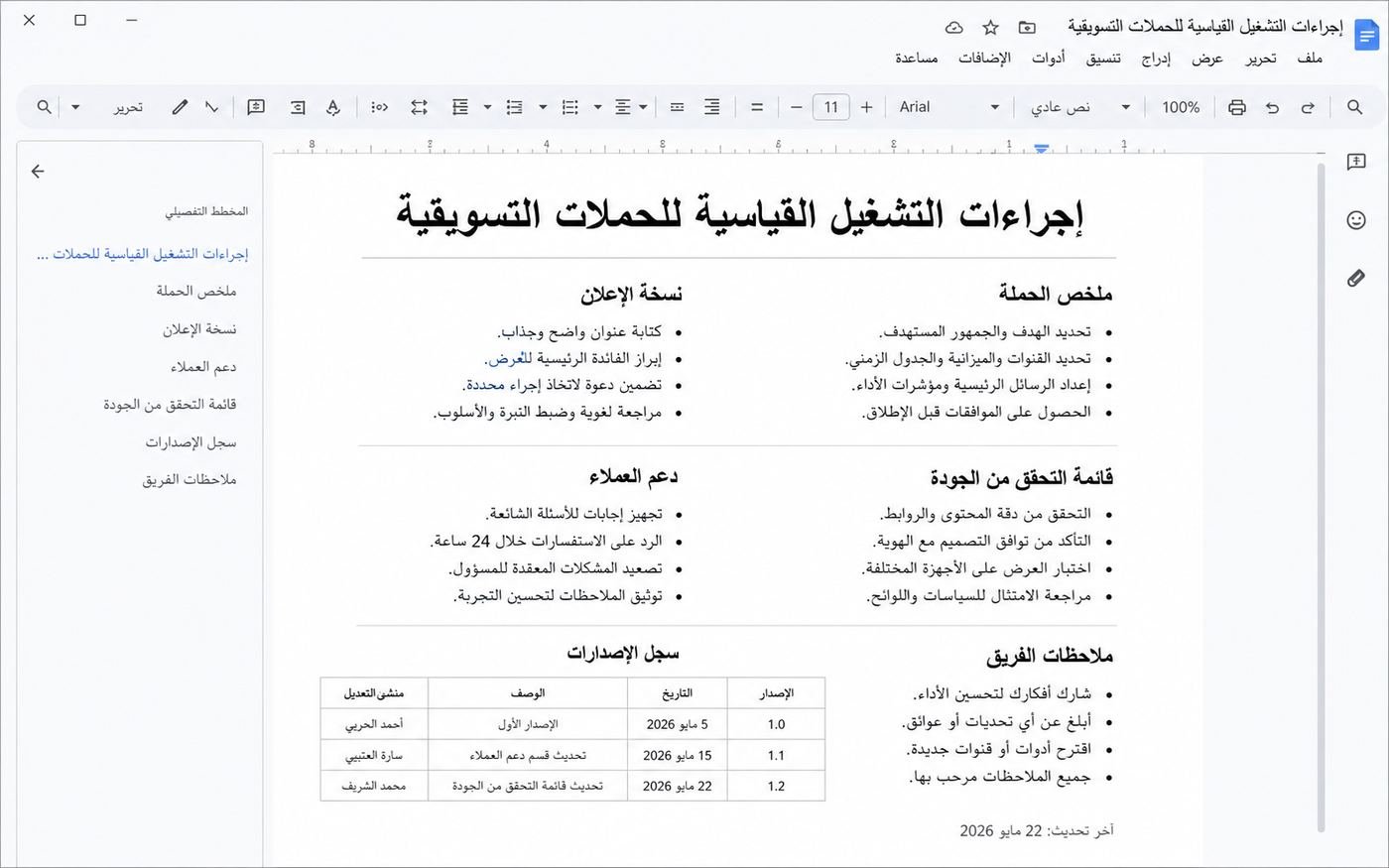Jump to قائمة التحقق من الجودة in the outline

click(170, 404)
